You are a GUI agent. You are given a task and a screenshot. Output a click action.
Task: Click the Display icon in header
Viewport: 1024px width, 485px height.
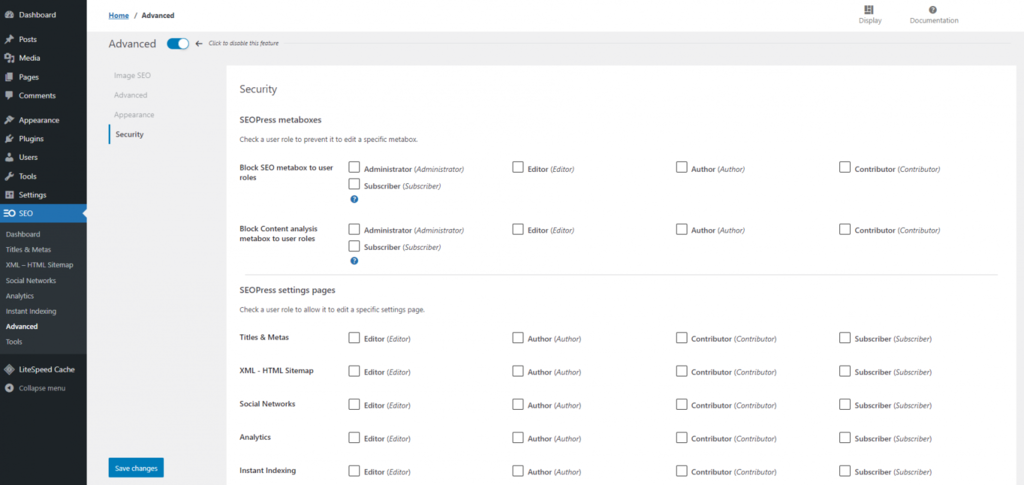[869, 10]
